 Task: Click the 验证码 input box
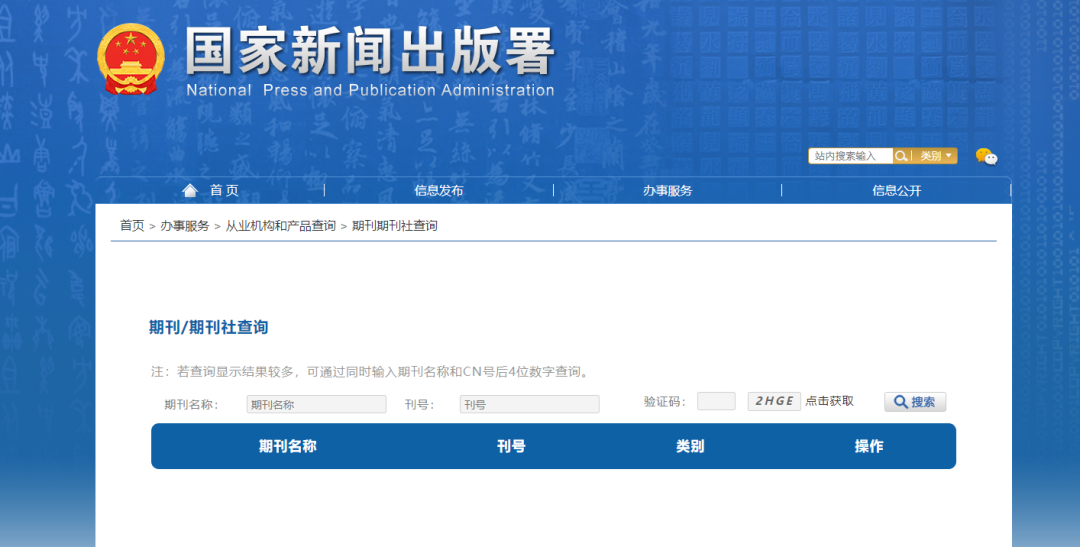pos(716,401)
